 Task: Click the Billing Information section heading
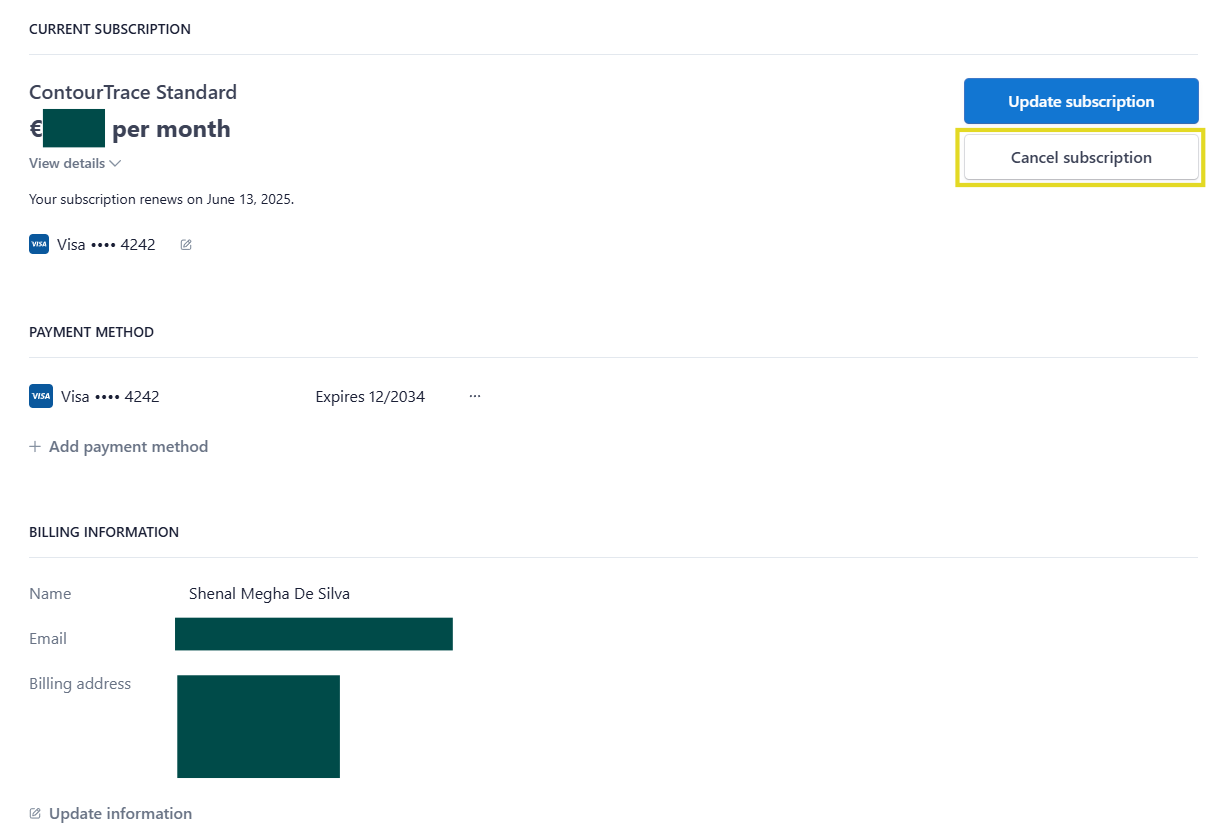pos(104,532)
